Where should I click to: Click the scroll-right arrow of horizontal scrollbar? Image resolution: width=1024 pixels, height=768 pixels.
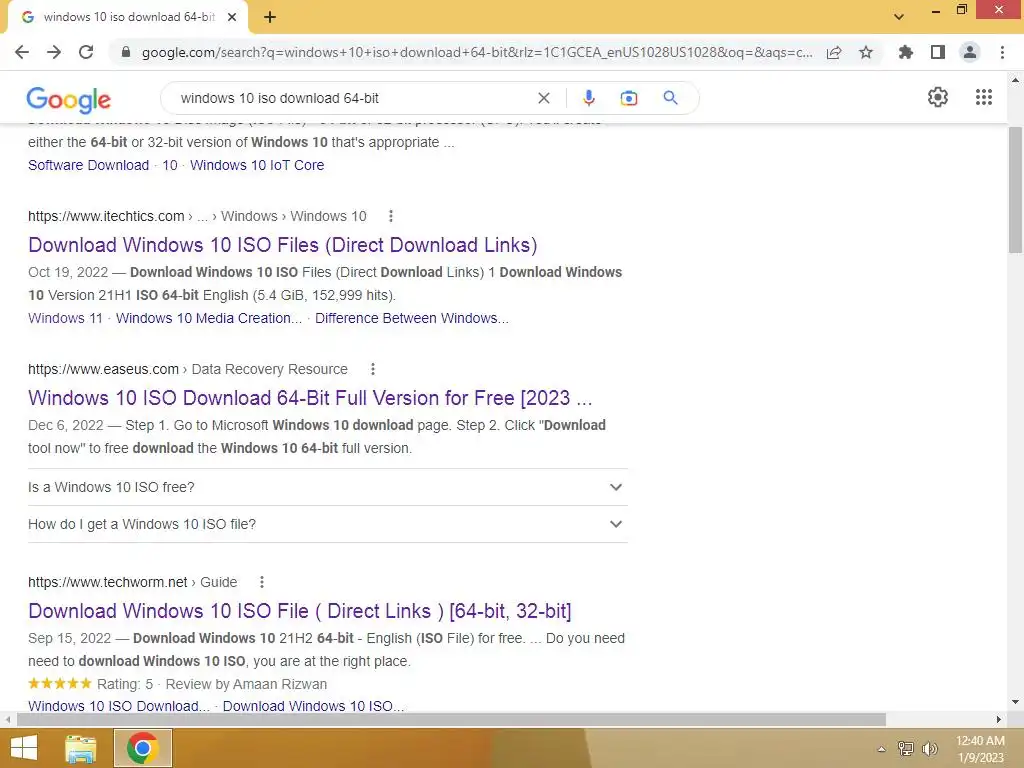999,720
